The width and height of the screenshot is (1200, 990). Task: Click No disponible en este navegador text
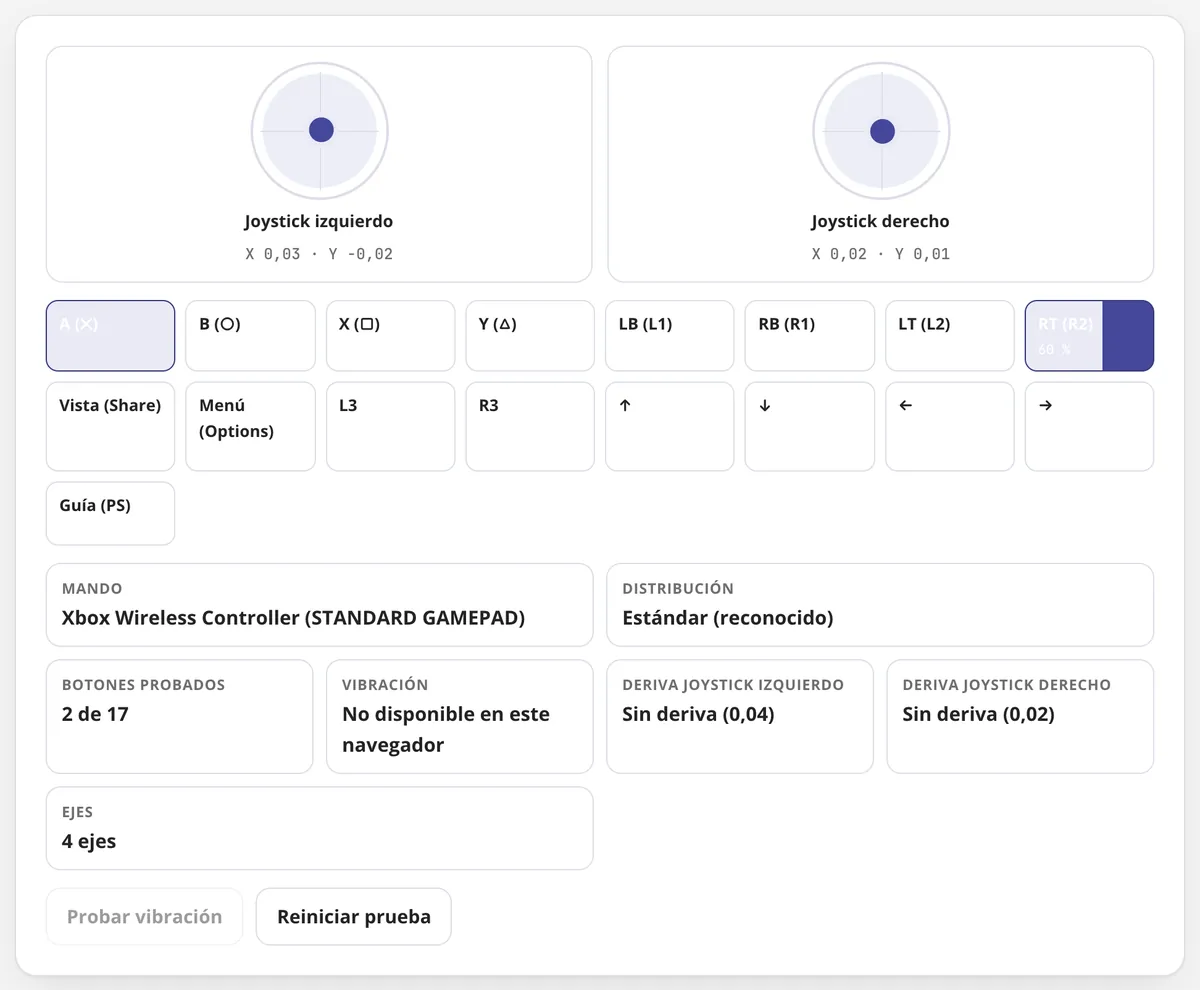click(446, 730)
